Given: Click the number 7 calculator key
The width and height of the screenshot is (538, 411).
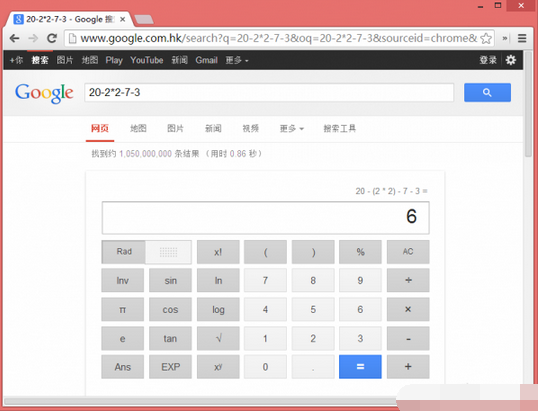Looking at the screenshot, I should pos(265,281).
